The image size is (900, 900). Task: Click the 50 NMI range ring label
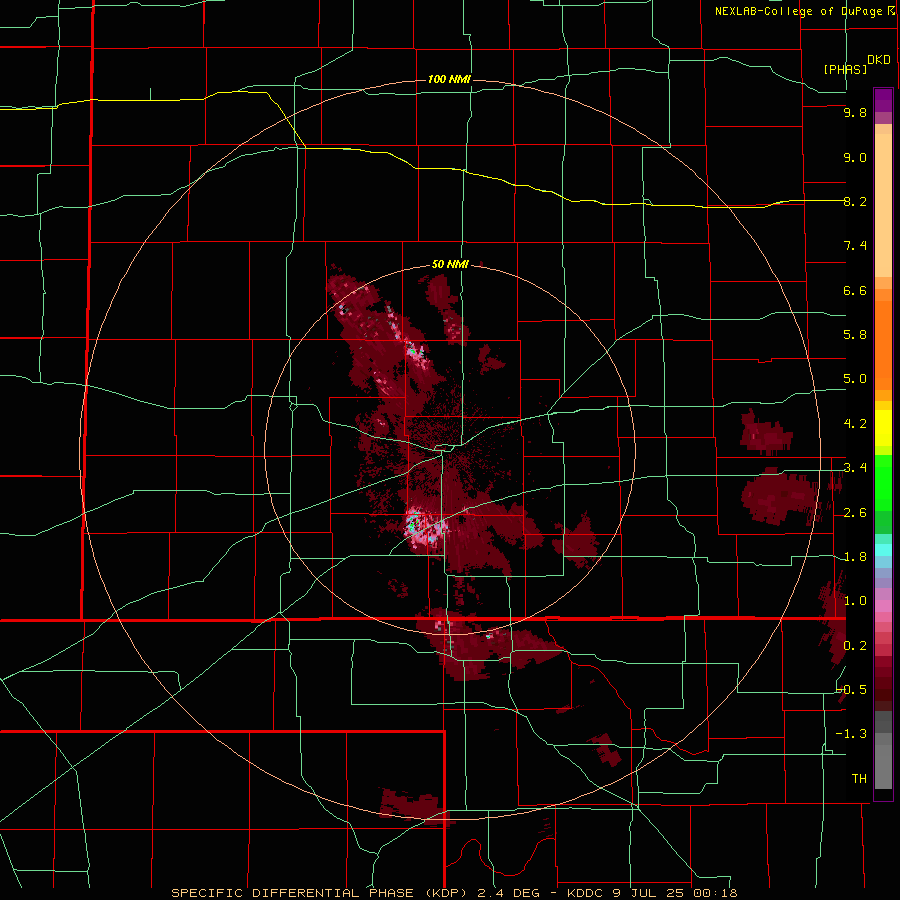pos(450,264)
